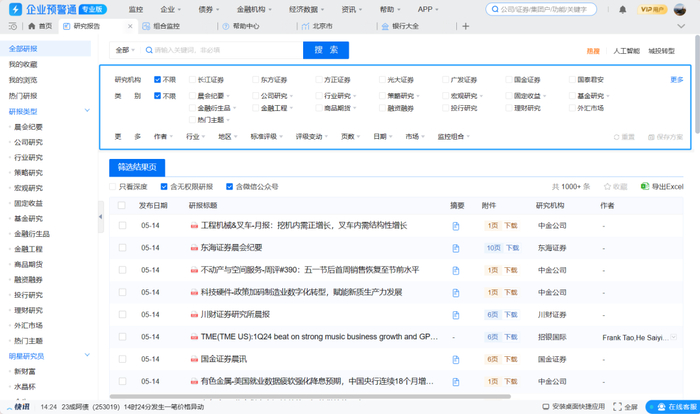This screenshot has height=414, width=700.
Task: Click the favorites star icon
Action: 608,186
